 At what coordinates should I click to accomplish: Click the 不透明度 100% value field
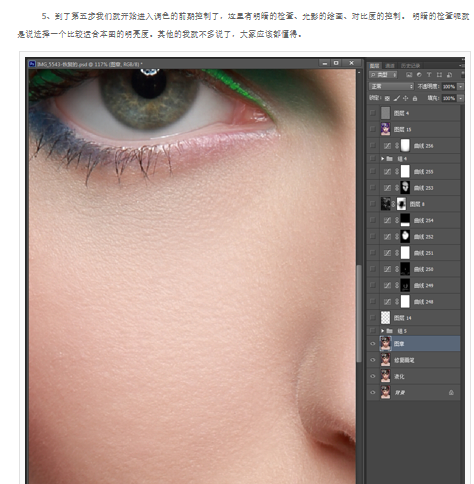tap(449, 86)
